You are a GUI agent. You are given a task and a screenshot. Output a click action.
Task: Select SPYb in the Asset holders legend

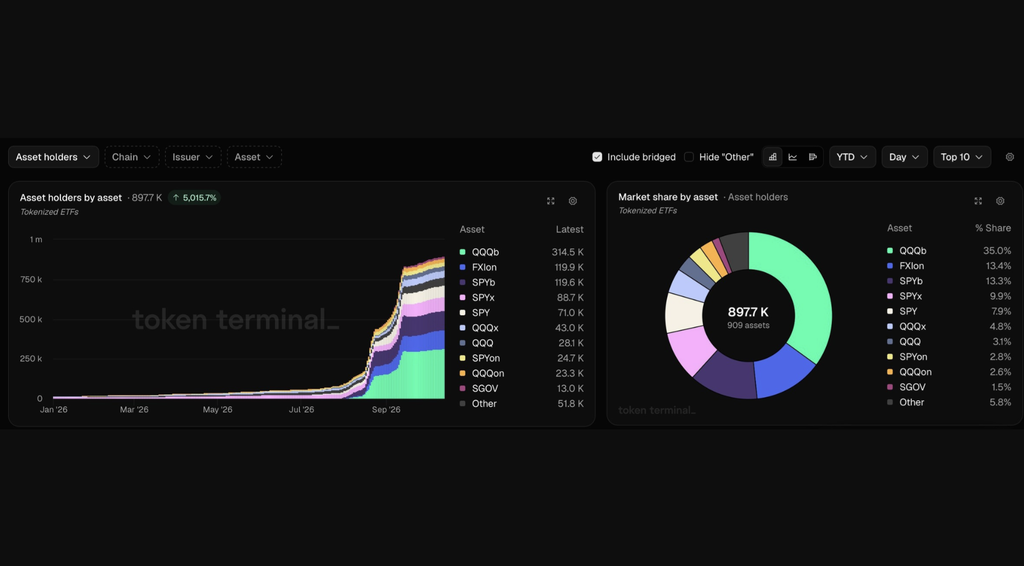pos(483,283)
